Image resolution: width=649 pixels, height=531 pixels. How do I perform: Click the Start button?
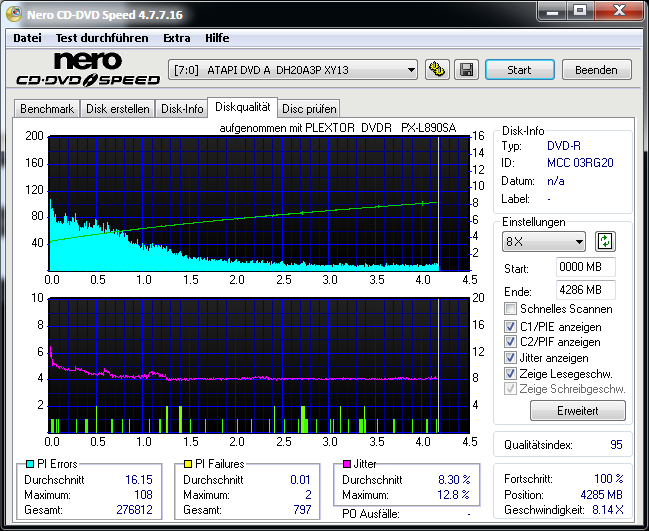point(519,70)
